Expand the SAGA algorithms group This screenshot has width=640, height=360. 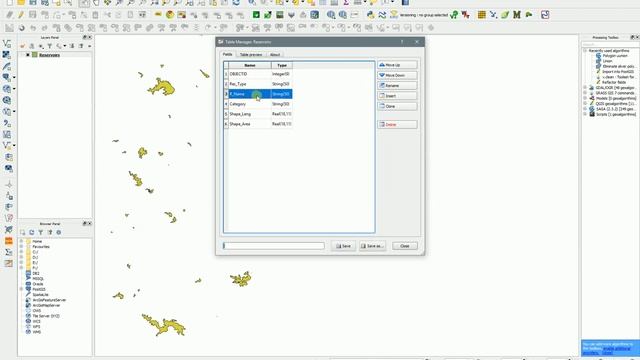(x=585, y=109)
